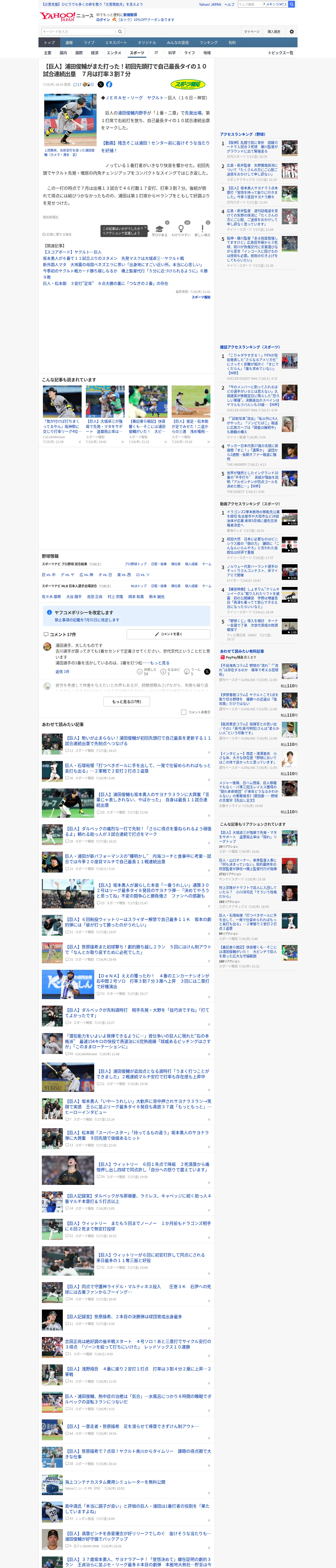Open the PayPay残高 payment logo link
Viewport: 336px width, 1568px height.
tap(238, 658)
